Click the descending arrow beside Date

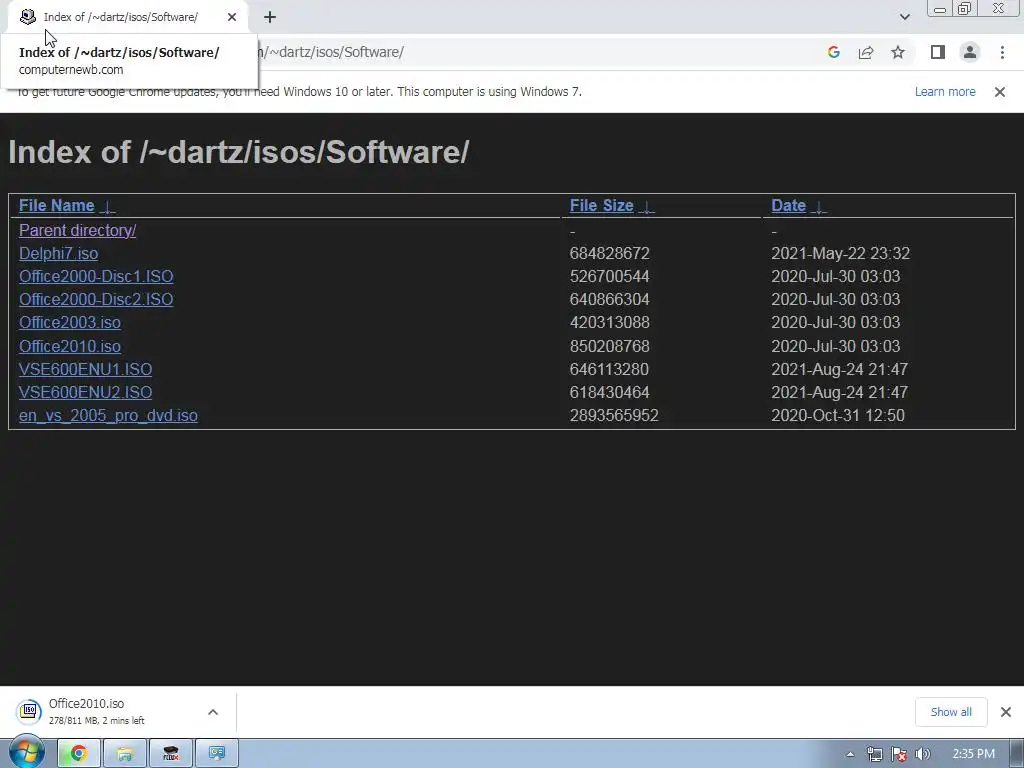coord(818,207)
